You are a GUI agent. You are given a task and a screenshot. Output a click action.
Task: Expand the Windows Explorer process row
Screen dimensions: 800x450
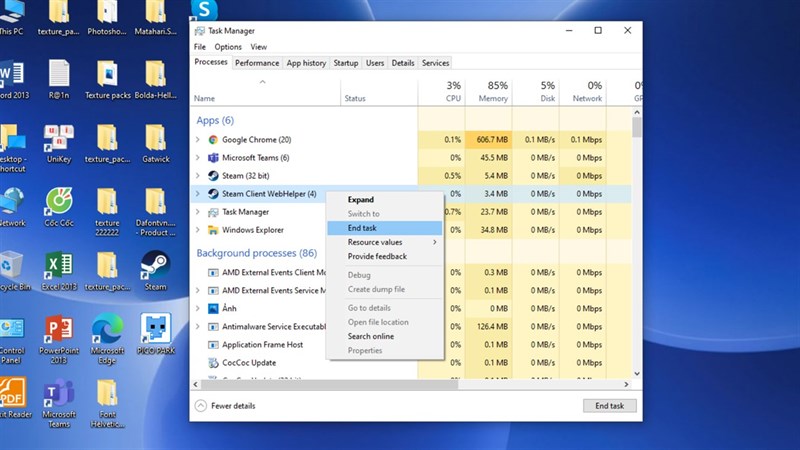coord(198,230)
